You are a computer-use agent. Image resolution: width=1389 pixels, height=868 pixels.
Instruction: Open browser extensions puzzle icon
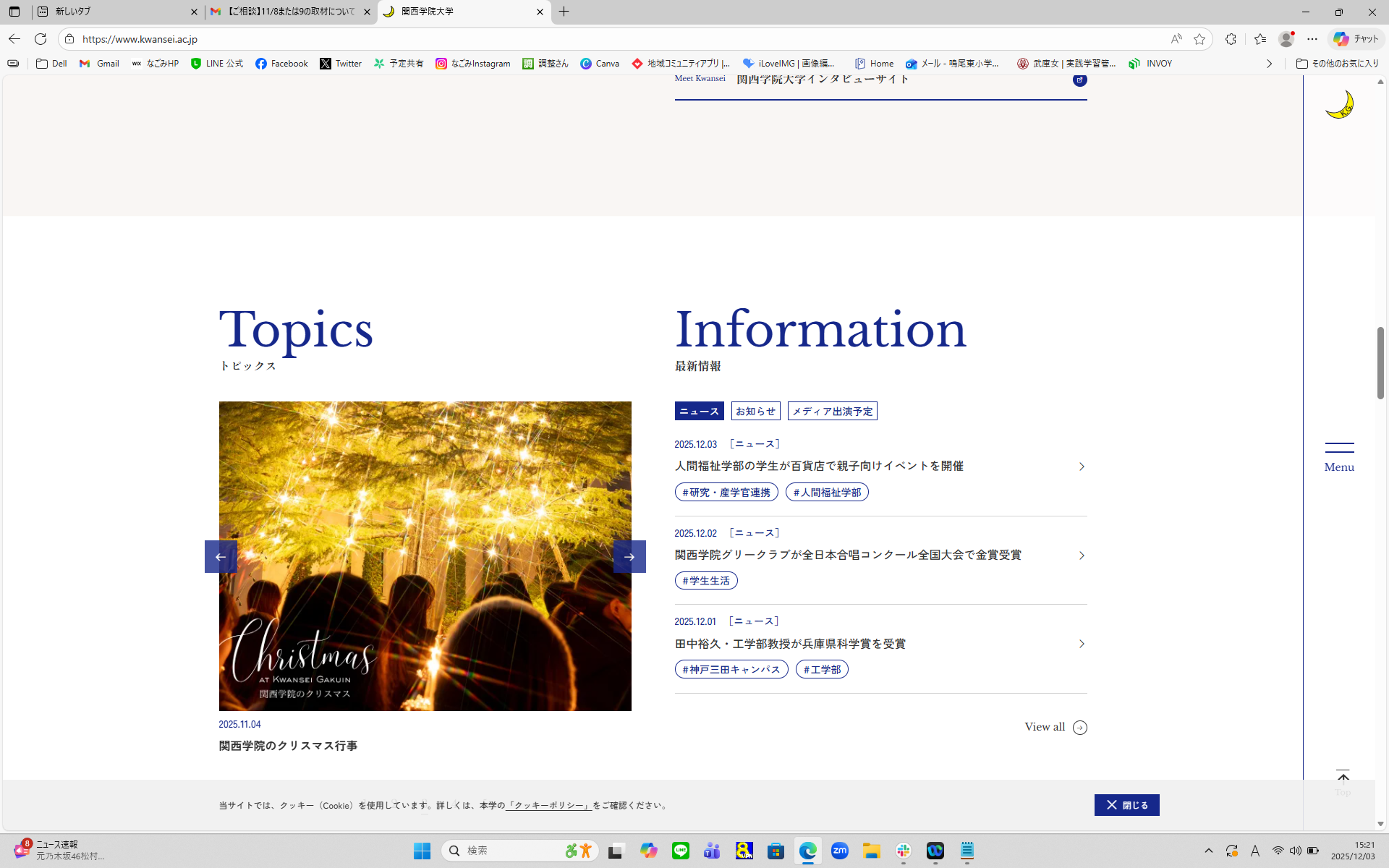pos(1231,39)
